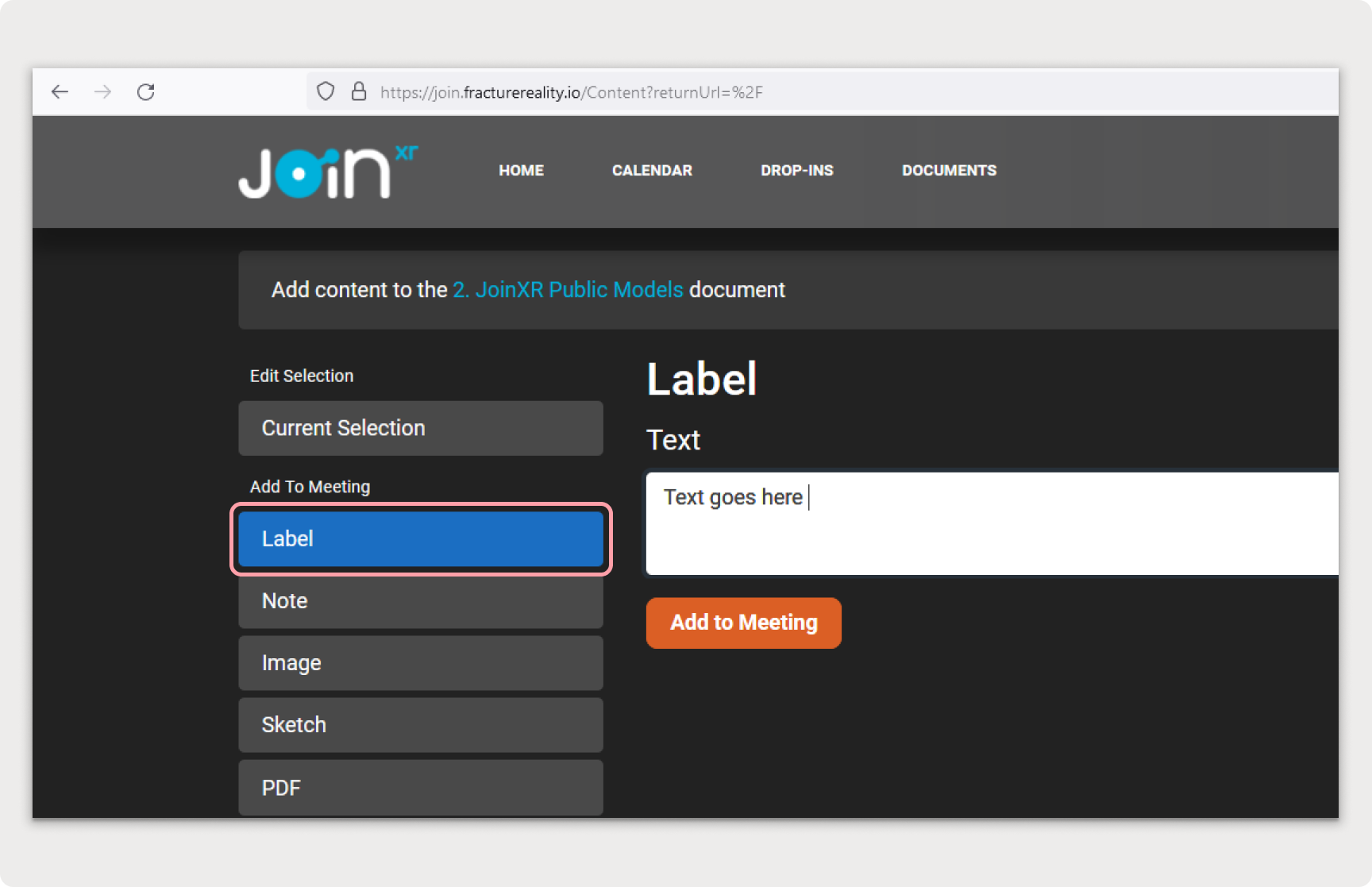
Task: Select the Current Selection option
Action: [x=421, y=428]
